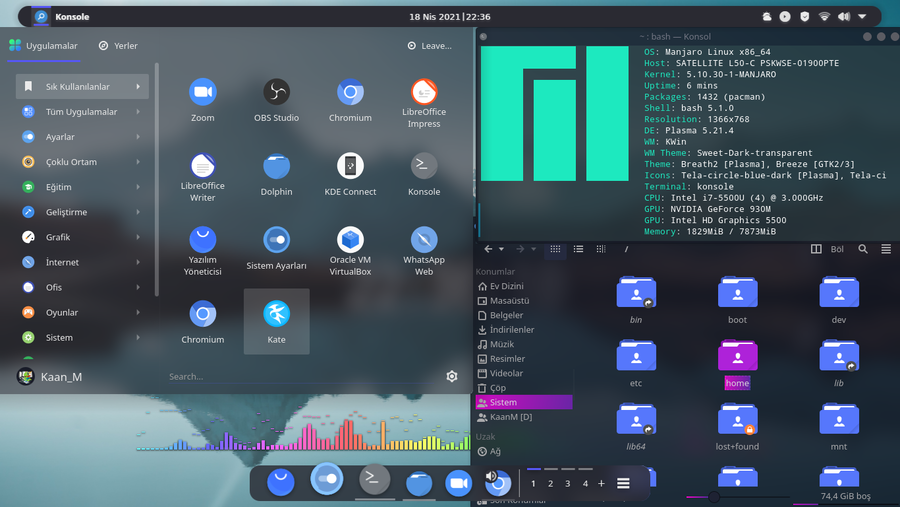Viewport: 900px width, 507px height.
Task: Click the Kate editor icon
Action: (x=276, y=314)
